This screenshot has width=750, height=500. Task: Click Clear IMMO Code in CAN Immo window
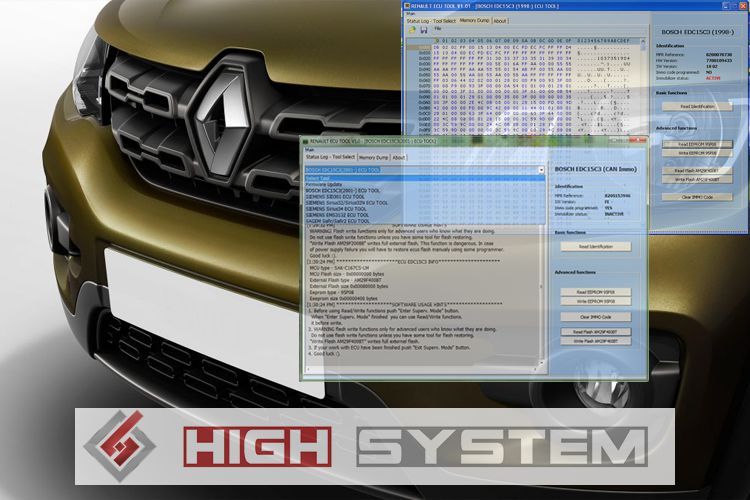[596, 317]
